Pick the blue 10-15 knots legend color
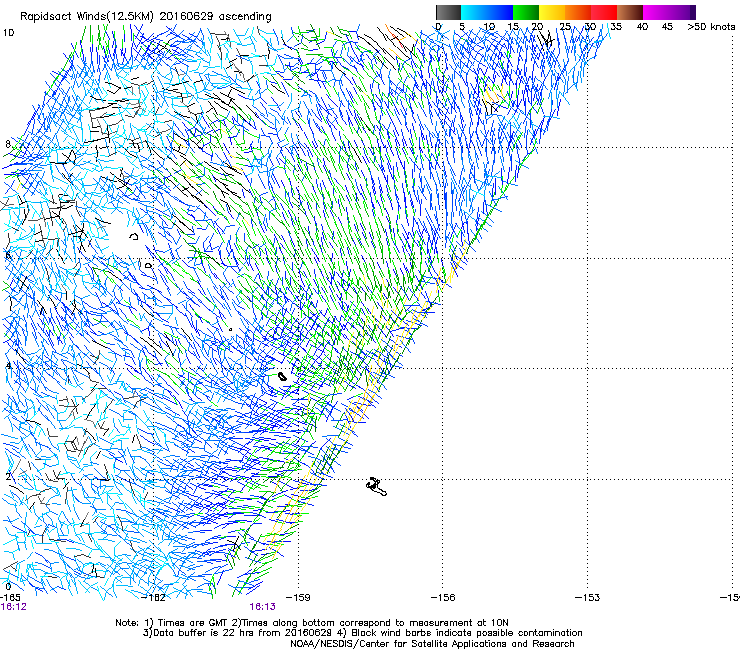 point(500,12)
